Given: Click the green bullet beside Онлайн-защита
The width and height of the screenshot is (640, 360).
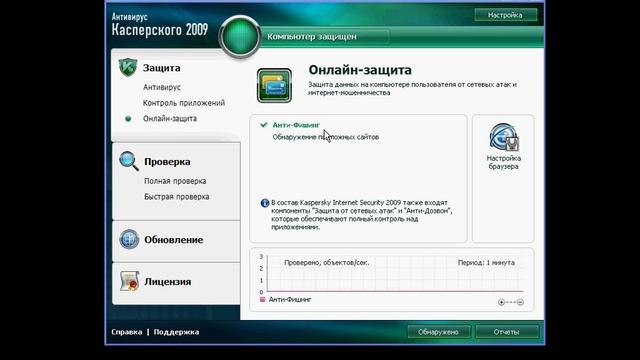Looking at the screenshot, I should coord(128,119).
